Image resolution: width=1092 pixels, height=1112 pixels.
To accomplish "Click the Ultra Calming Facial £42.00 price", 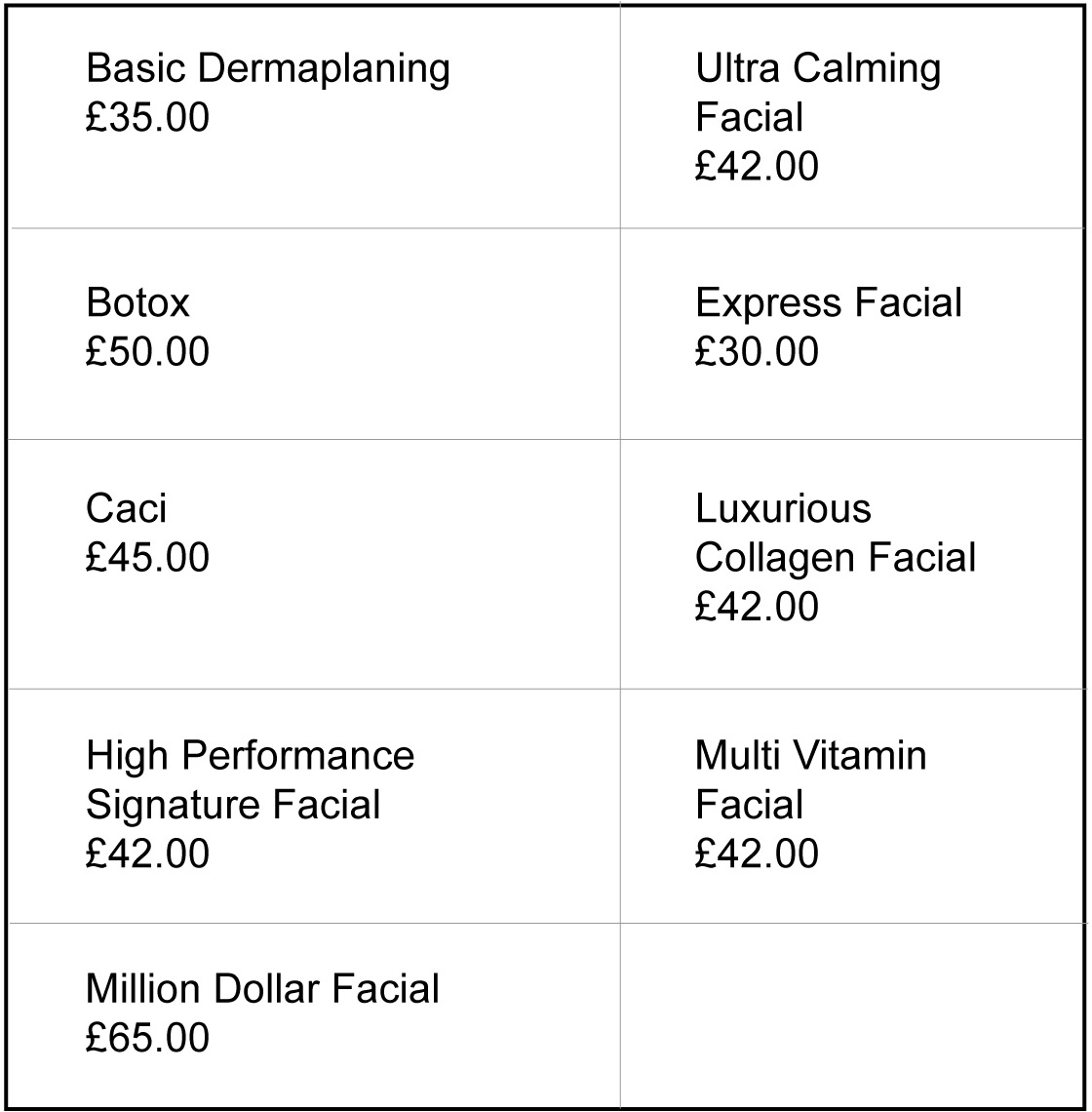I will point(757,167).
